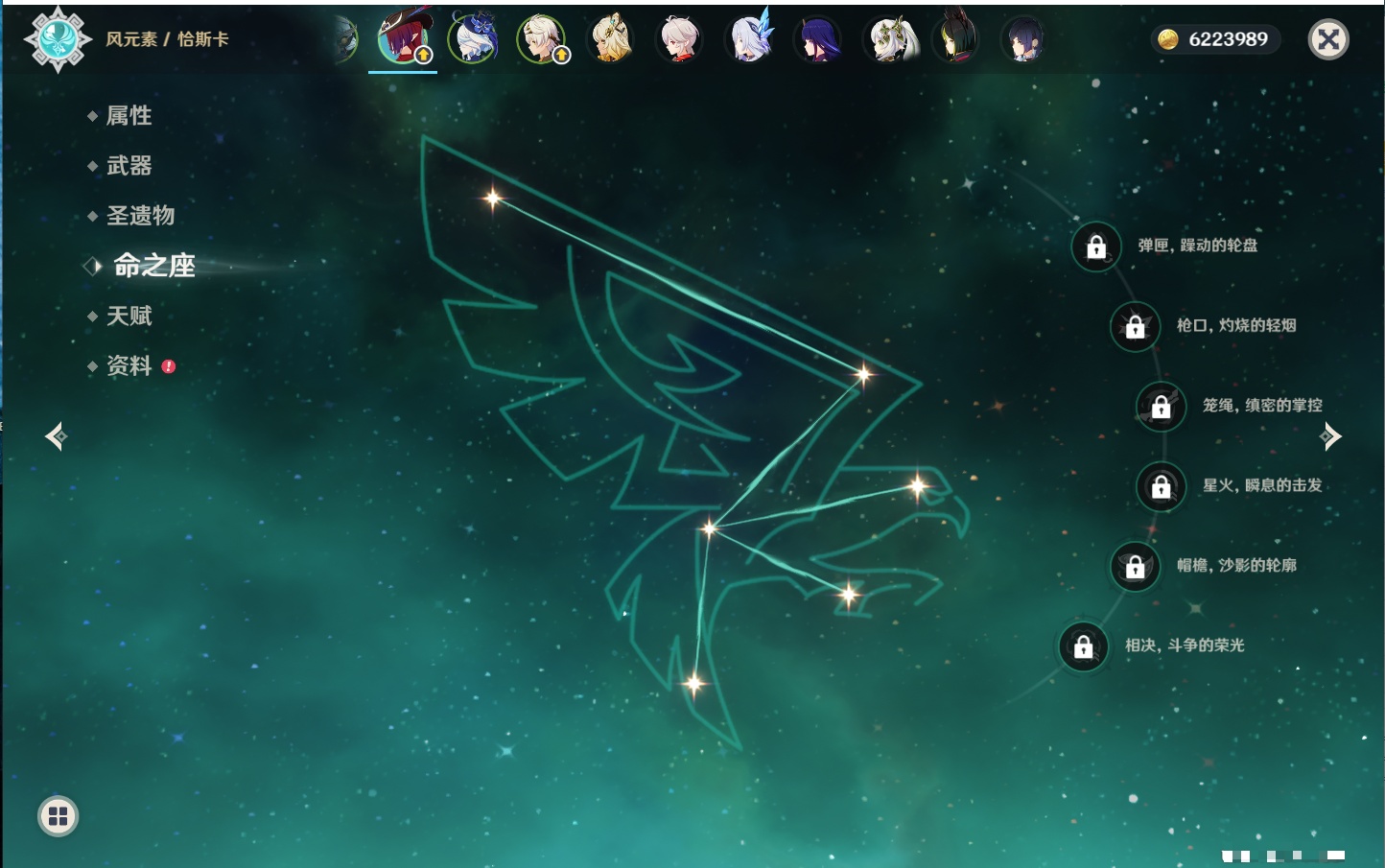Open locked constellation 弹匣，躁动的轮盘
The image size is (1385, 868).
click(x=1096, y=246)
